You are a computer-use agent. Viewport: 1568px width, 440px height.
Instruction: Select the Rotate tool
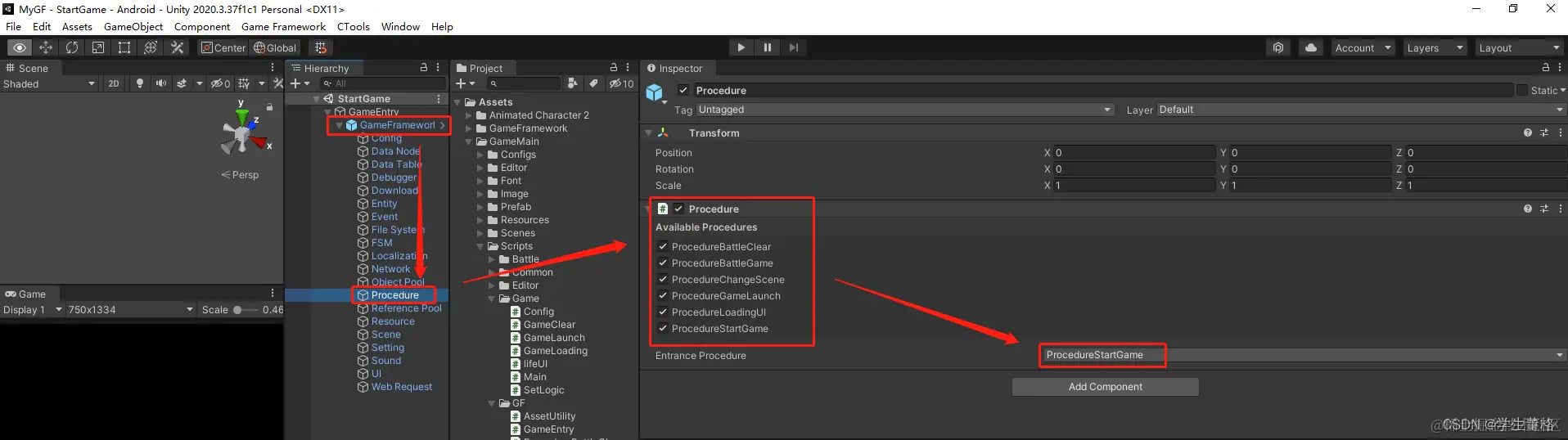pyautogui.click(x=72, y=47)
